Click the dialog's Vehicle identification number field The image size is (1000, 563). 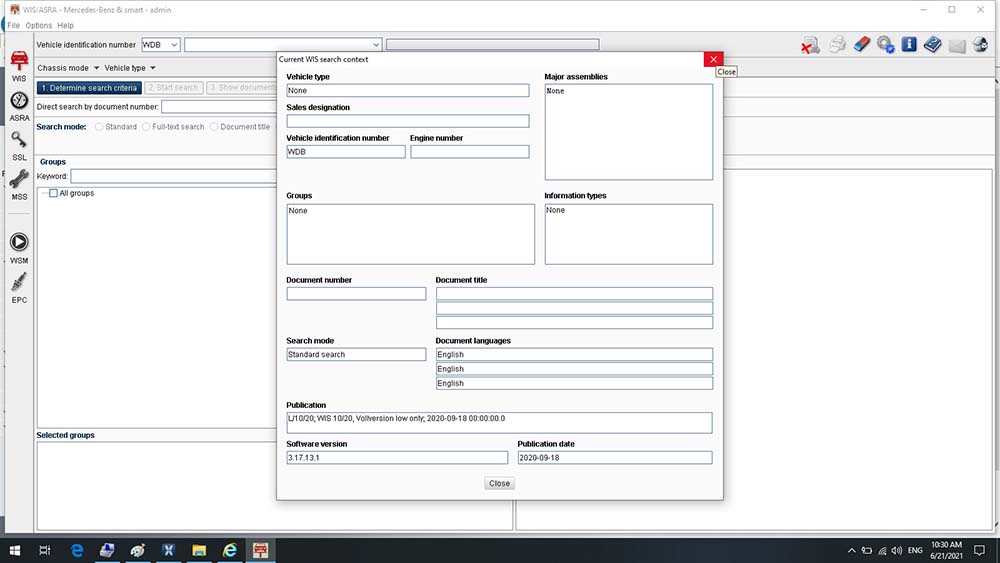(346, 152)
